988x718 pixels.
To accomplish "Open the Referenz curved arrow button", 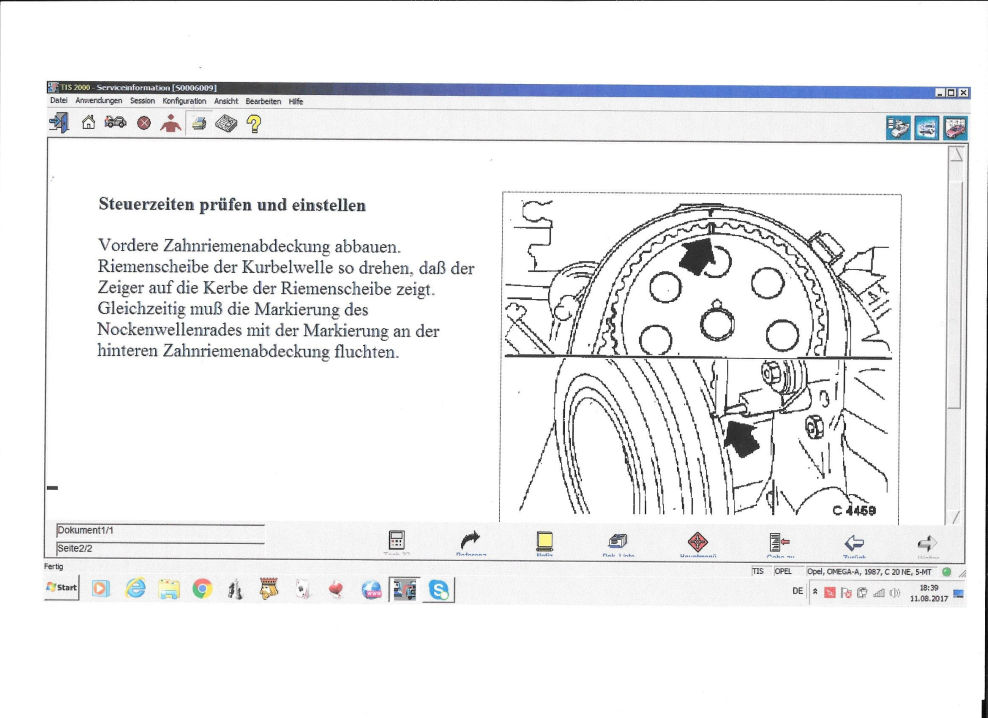I will (x=469, y=541).
